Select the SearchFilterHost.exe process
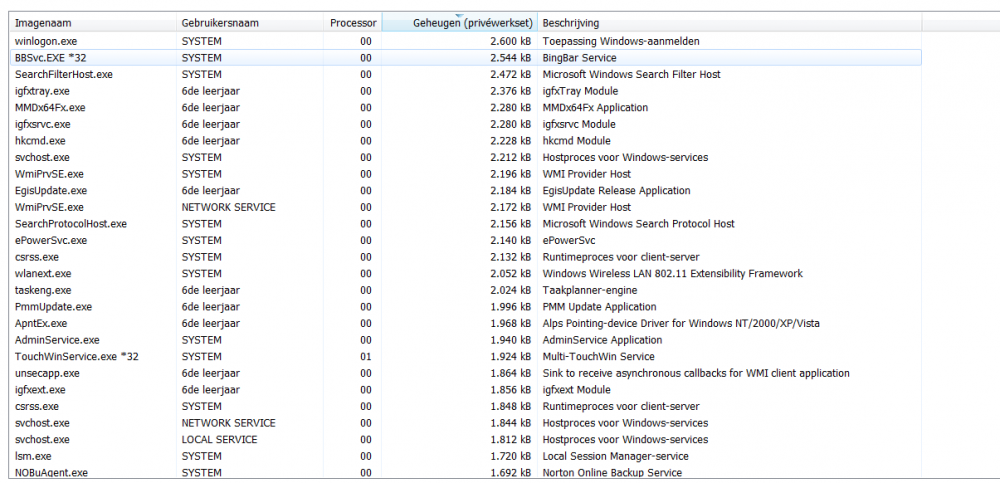 click(x=64, y=74)
